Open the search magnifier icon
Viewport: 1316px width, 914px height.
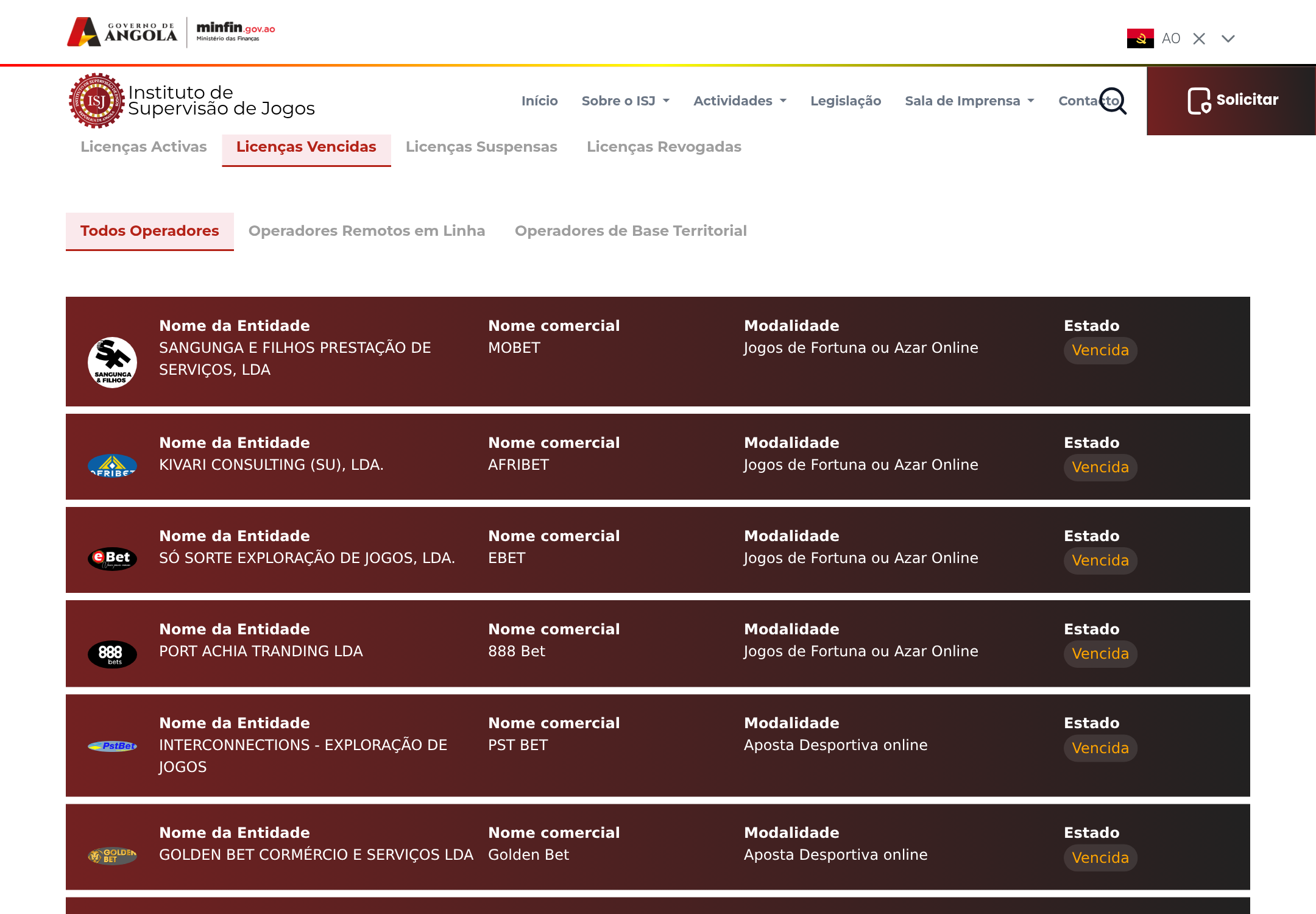click(x=1113, y=101)
